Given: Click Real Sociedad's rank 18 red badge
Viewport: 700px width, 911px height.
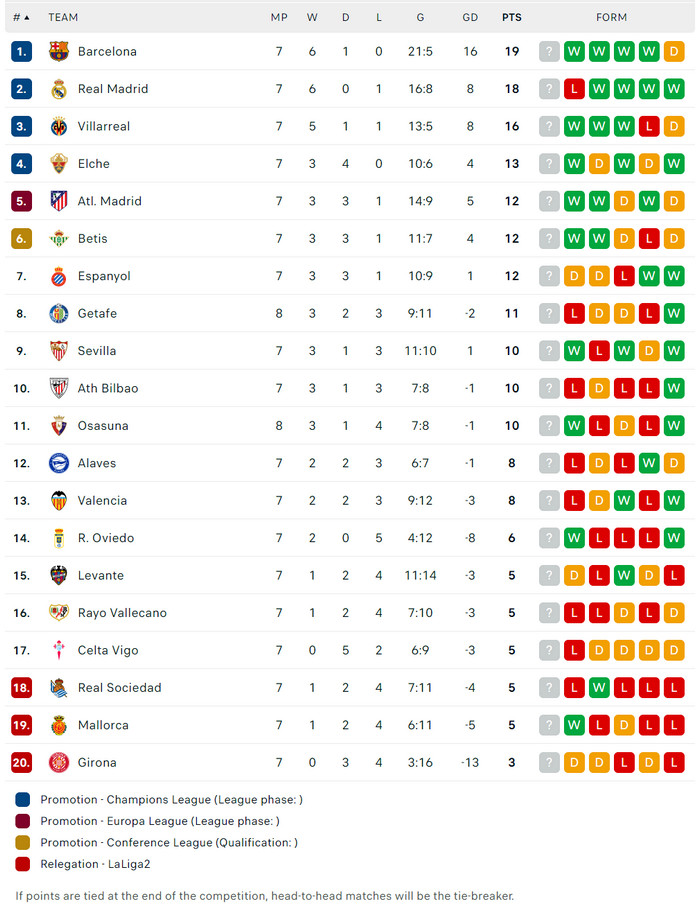Looking at the screenshot, I should point(22,688).
